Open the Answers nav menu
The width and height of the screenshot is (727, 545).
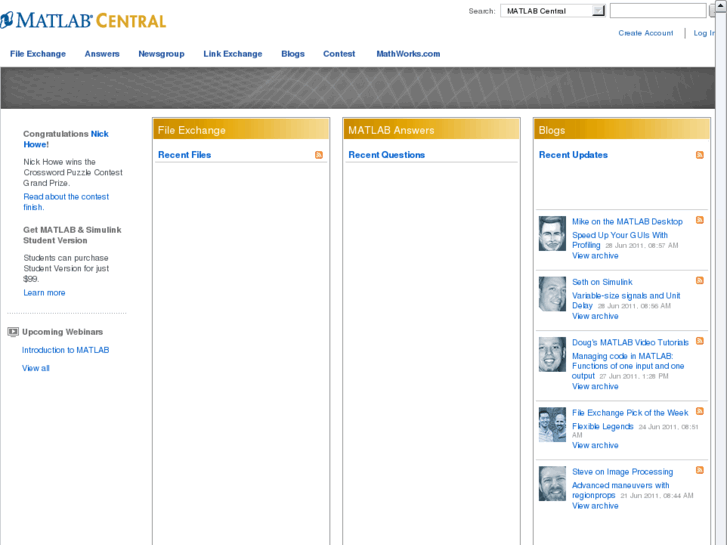102,54
